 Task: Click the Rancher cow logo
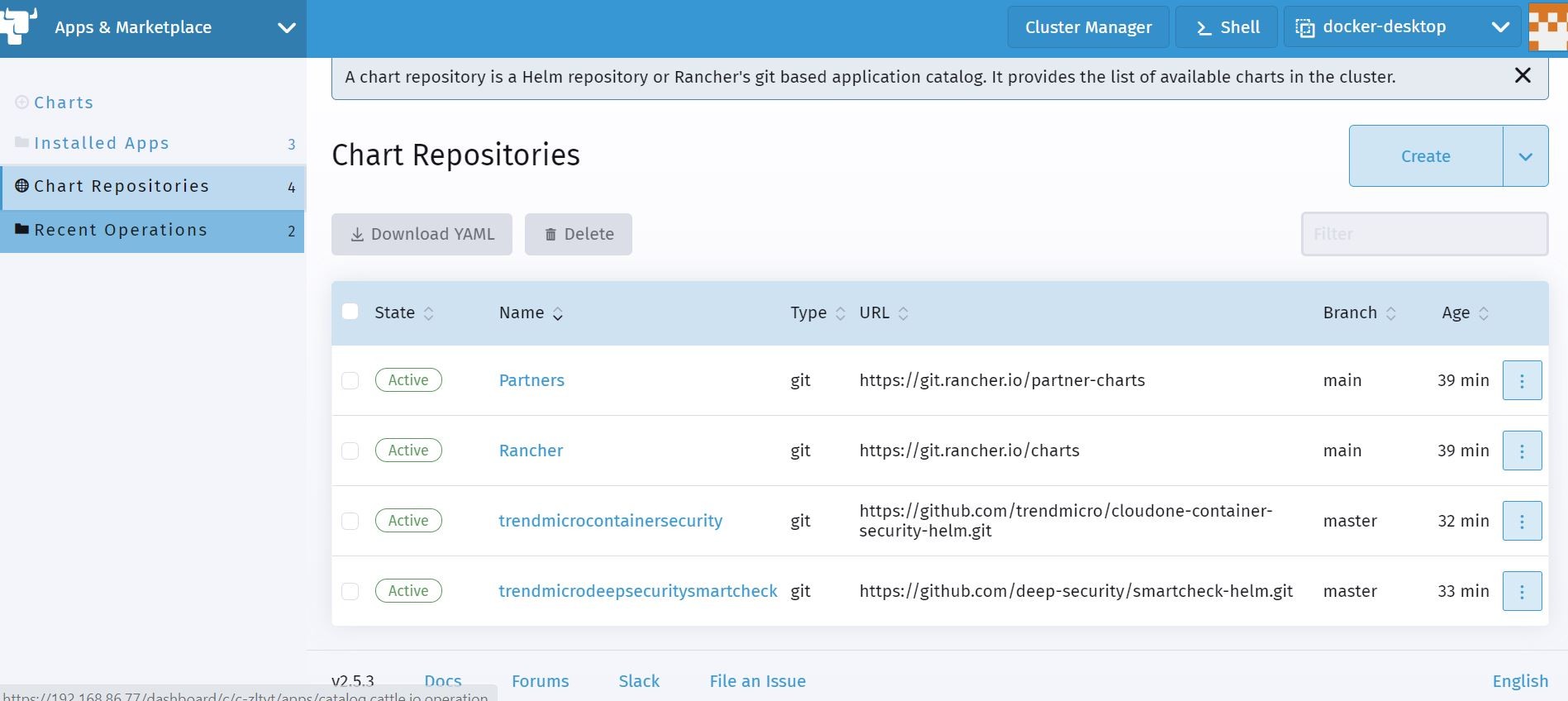(x=18, y=25)
